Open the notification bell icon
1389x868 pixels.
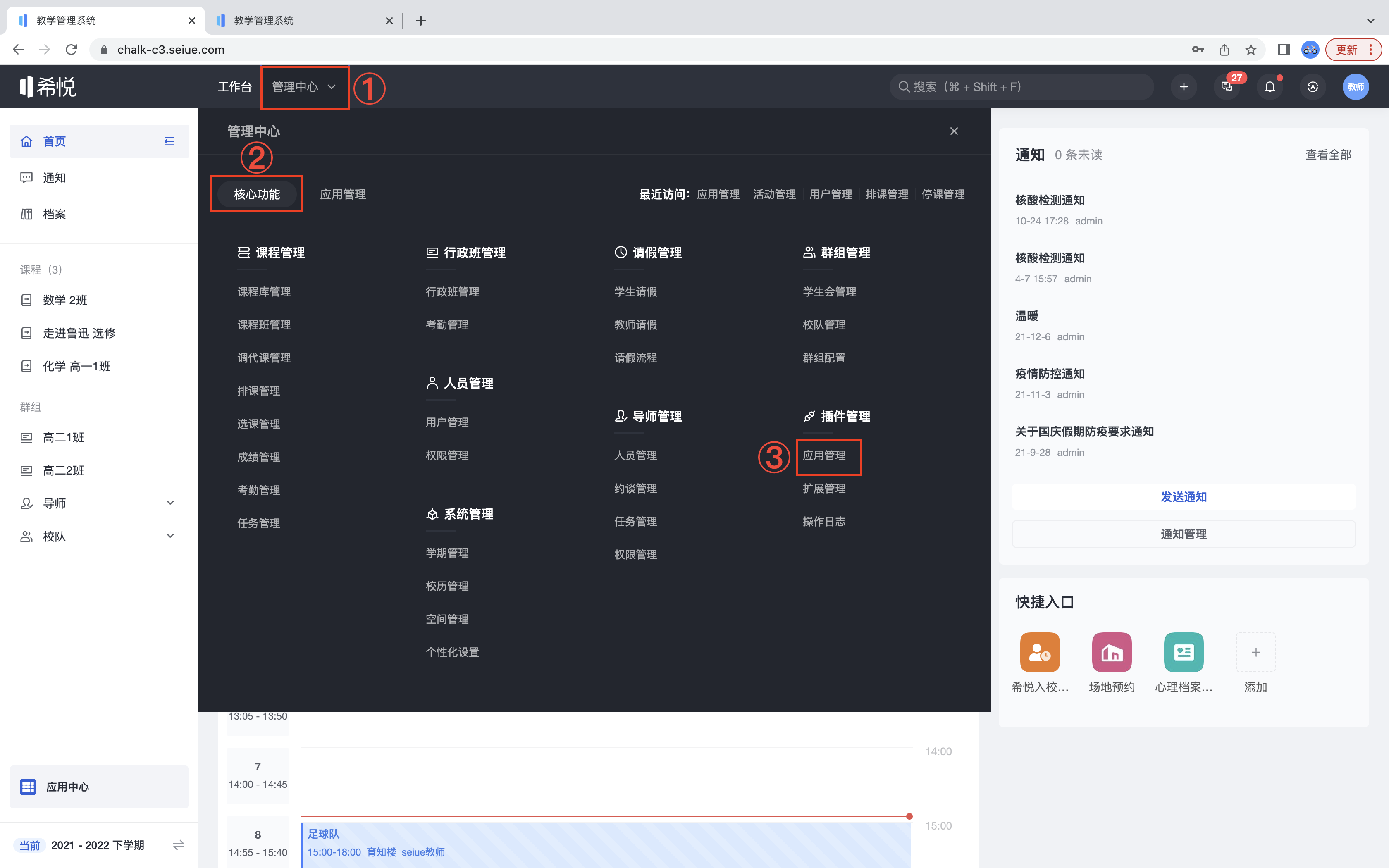pyautogui.click(x=1270, y=87)
